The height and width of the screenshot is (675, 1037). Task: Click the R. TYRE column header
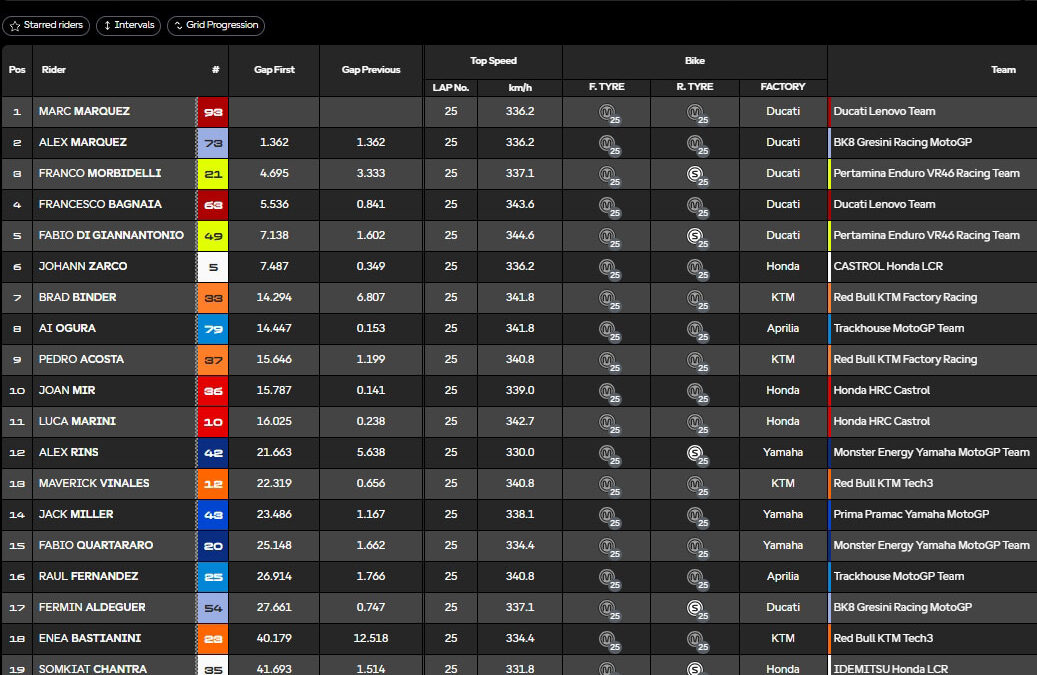(695, 87)
